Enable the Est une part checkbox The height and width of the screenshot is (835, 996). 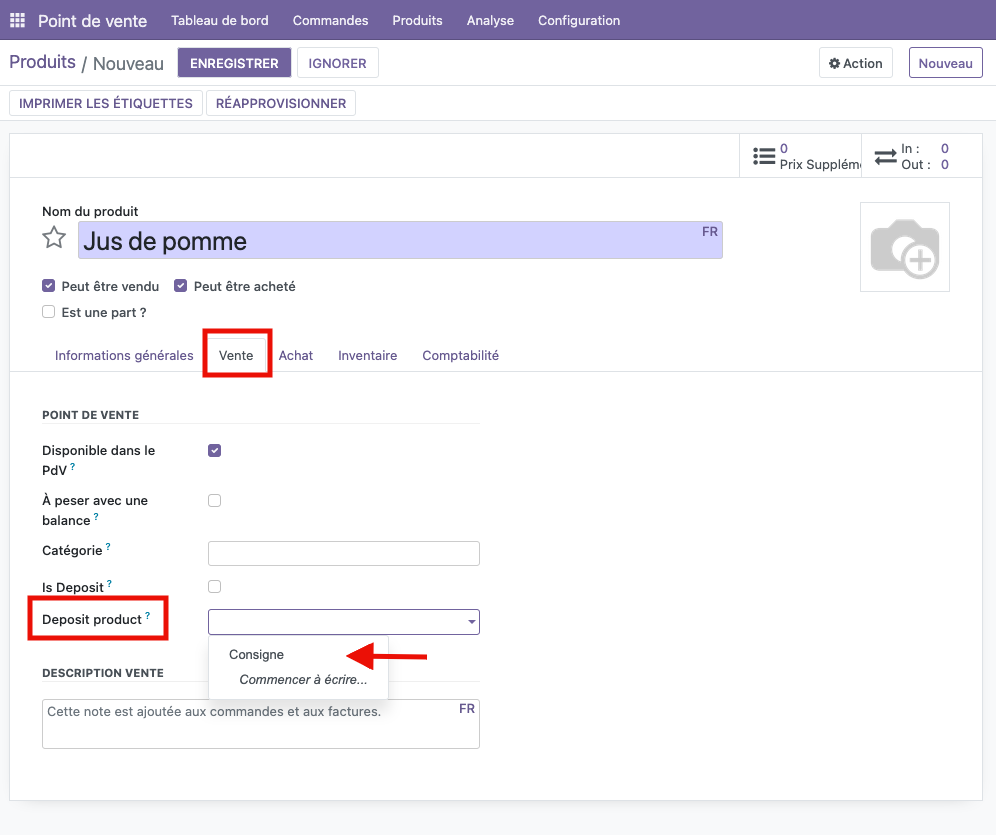point(48,312)
